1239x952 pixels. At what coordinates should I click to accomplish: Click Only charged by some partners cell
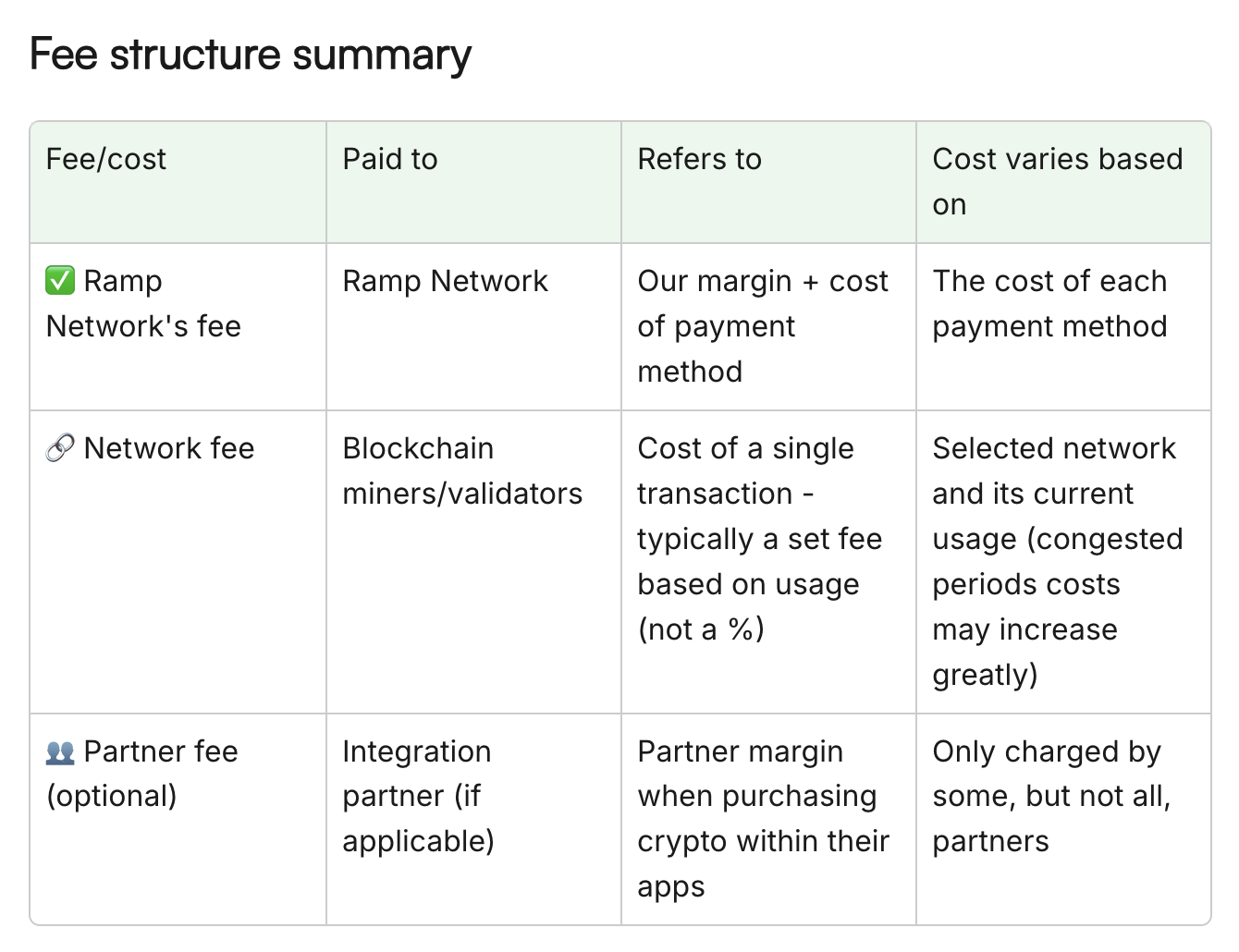pos(1052,796)
